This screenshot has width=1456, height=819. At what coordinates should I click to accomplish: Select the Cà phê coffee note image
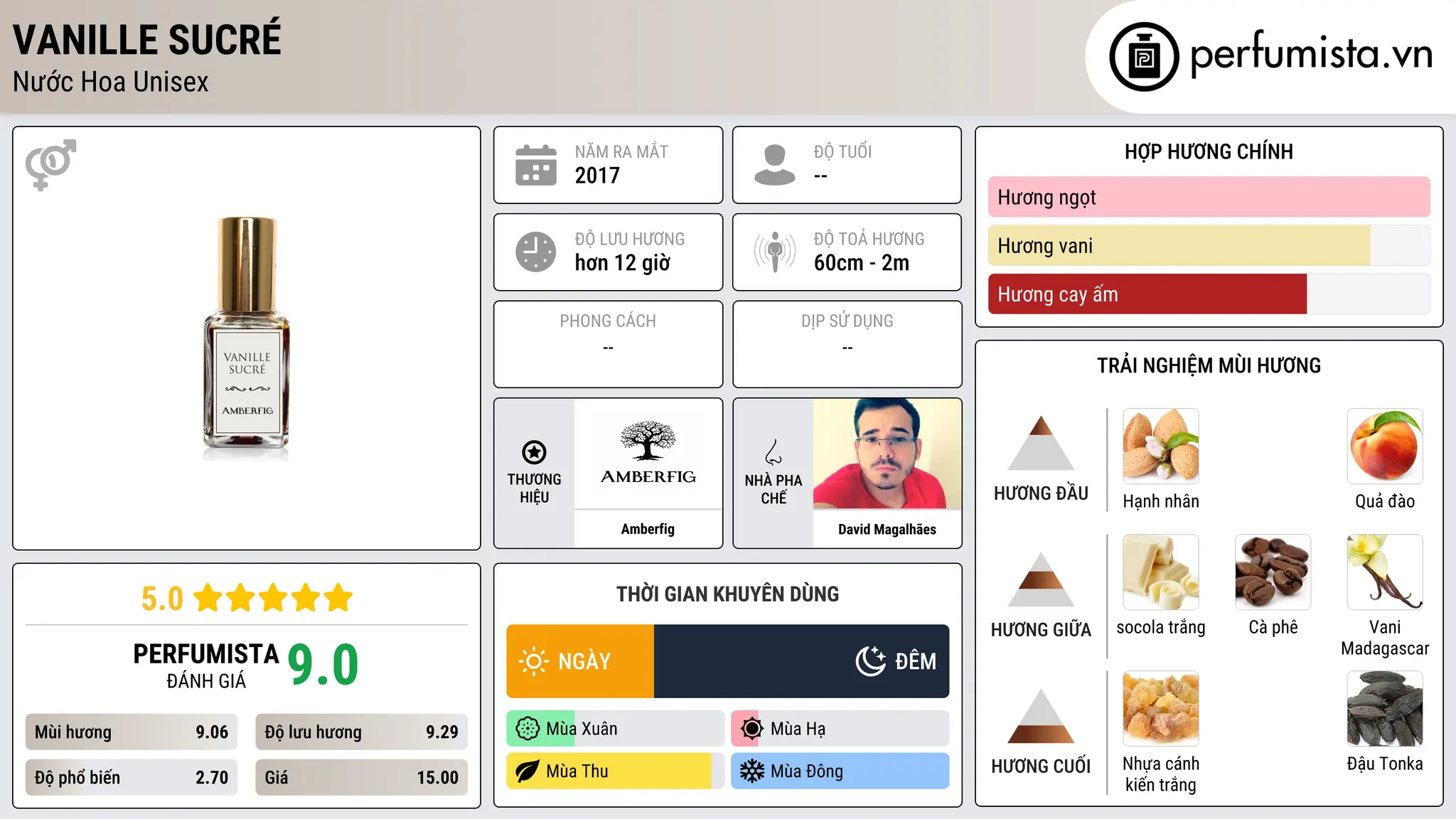click(1273, 572)
